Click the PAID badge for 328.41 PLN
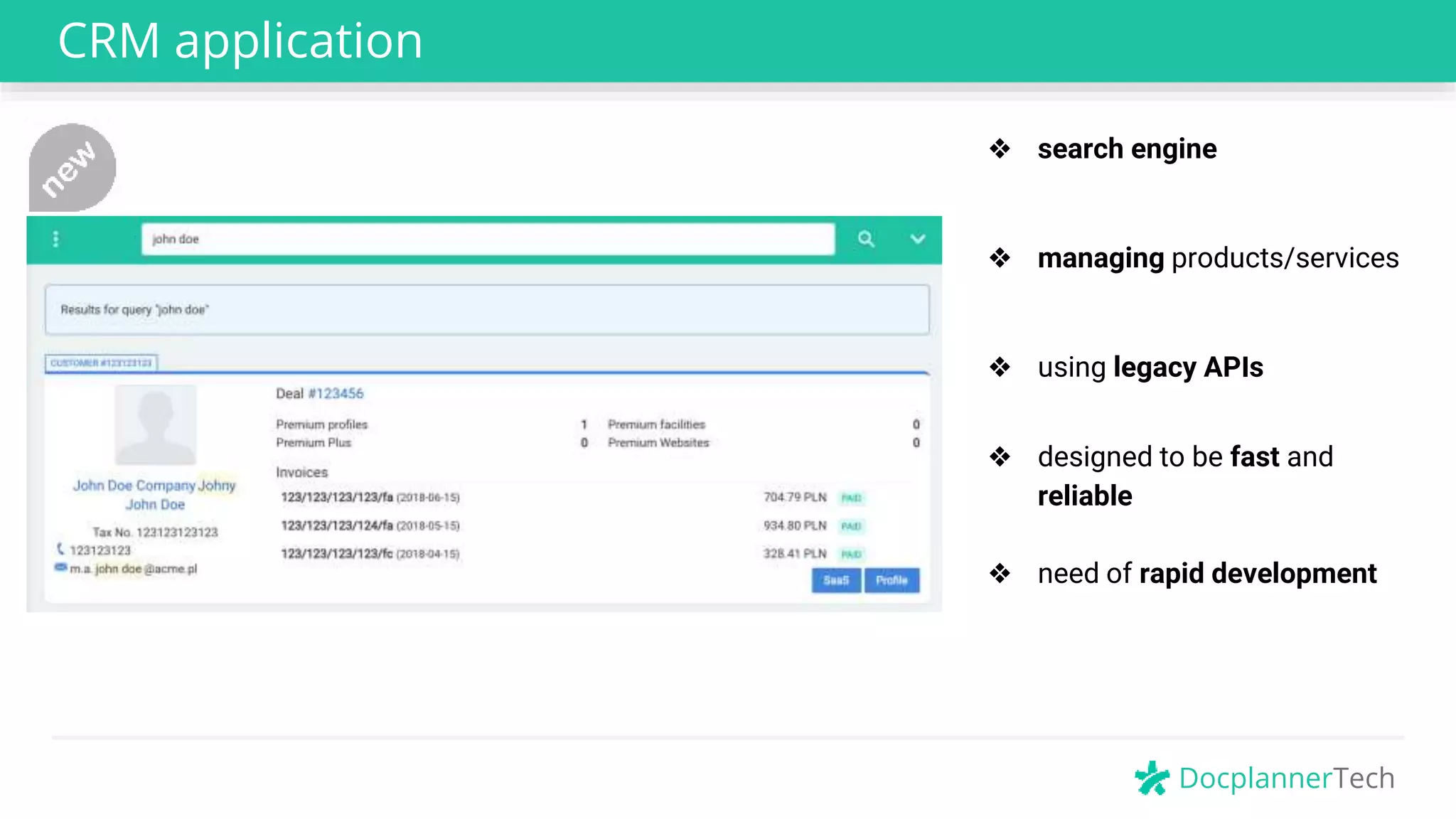Viewport: 1456px width, 819px height. 851,555
